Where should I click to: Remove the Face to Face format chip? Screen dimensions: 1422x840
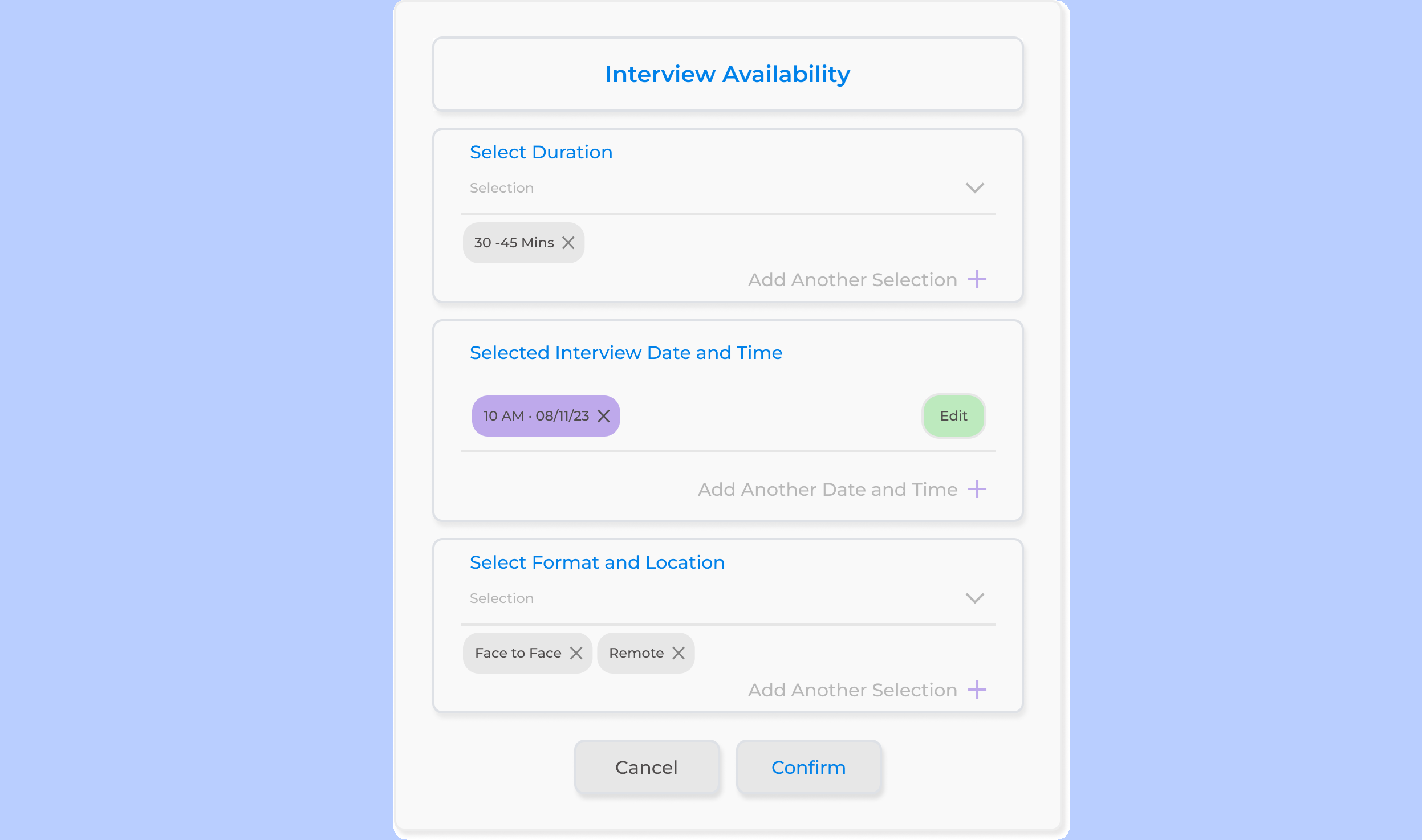point(576,653)
